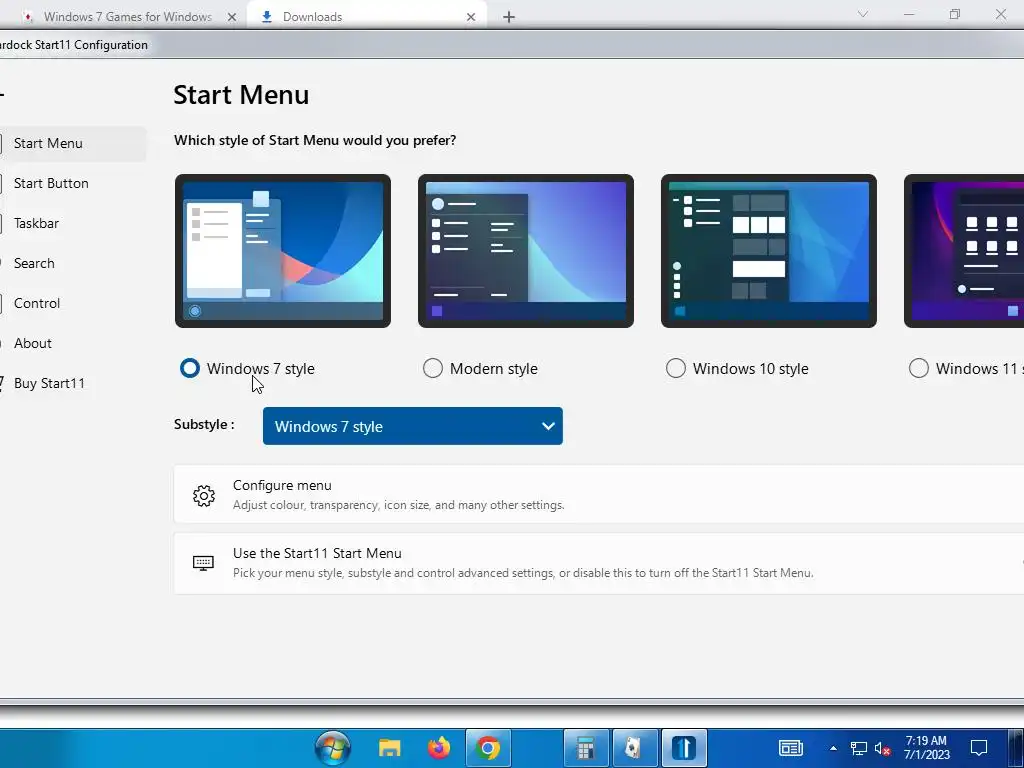Viewport: 1024px width, 768px height.
Task: Open the notification center icon
Action: coord(979,748)
